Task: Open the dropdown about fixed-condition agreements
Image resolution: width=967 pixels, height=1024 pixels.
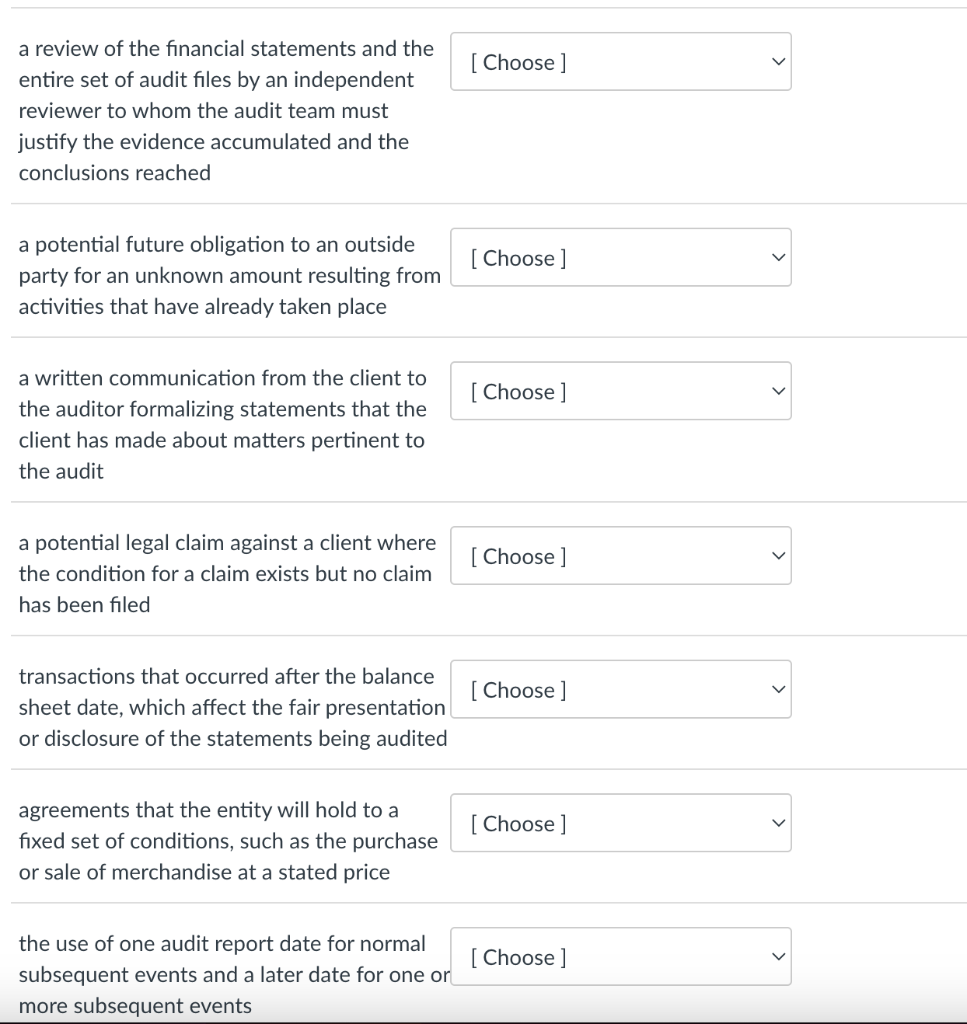Action: pos(620,823)
